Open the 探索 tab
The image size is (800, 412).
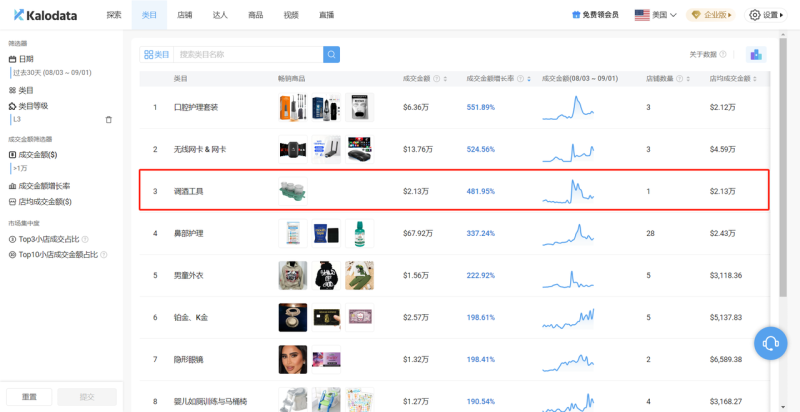point(114,15)
